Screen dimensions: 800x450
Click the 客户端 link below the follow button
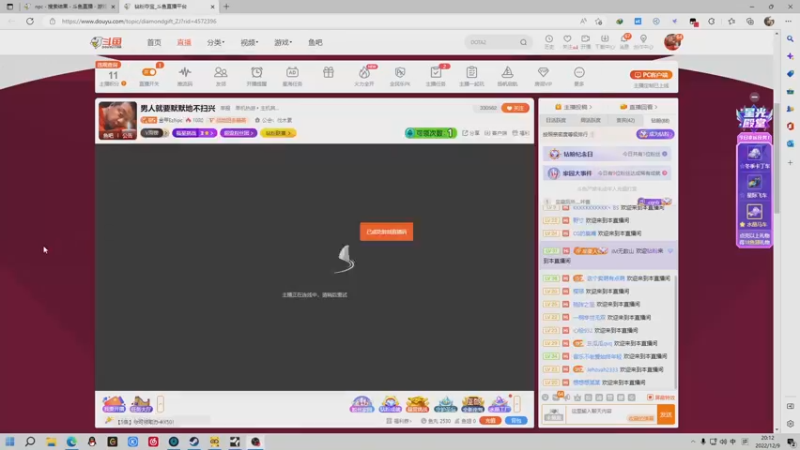point(496,133)
